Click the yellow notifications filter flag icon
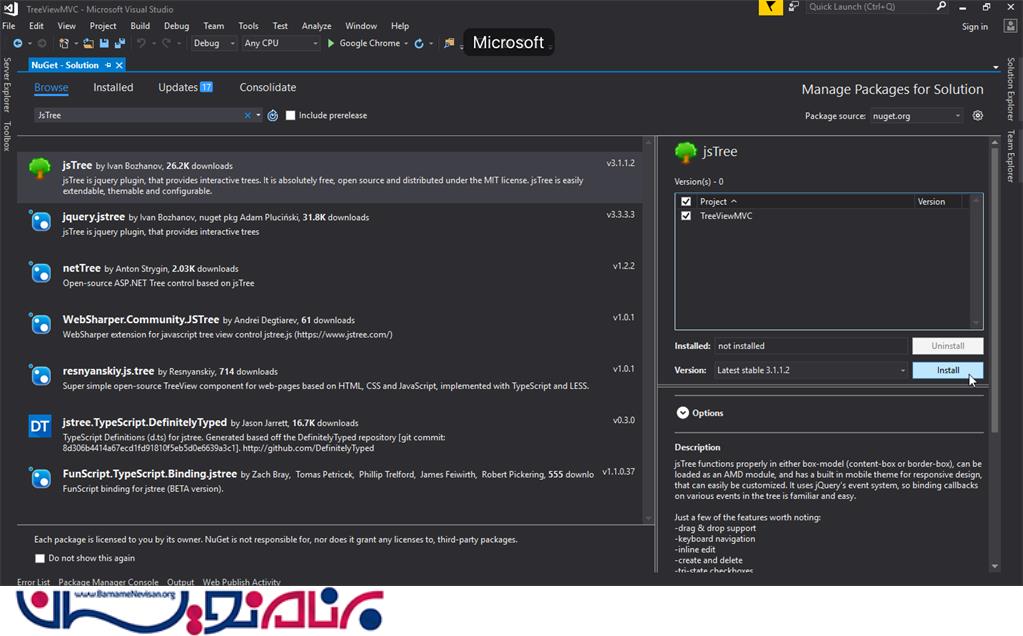Image resolution: width=1023 pixels, height=636 pixels. point(771,7)
